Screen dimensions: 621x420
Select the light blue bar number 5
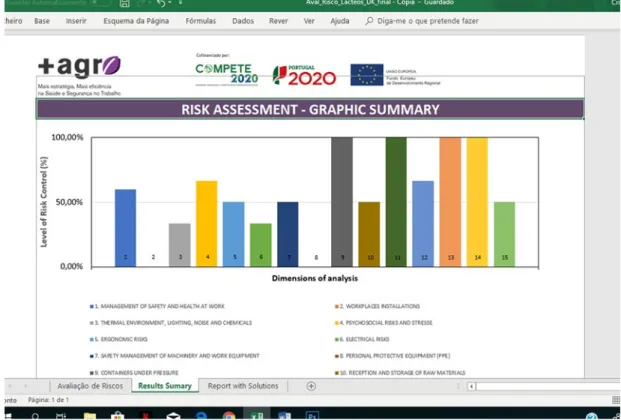pos(234,234)
